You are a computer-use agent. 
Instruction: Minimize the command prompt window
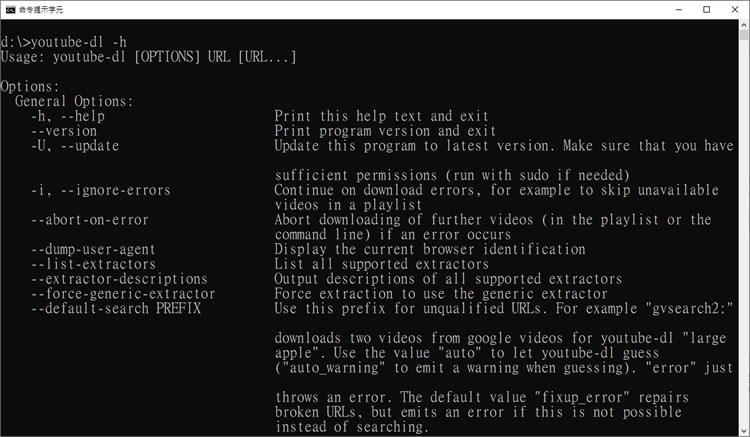(x=679, y=10)
